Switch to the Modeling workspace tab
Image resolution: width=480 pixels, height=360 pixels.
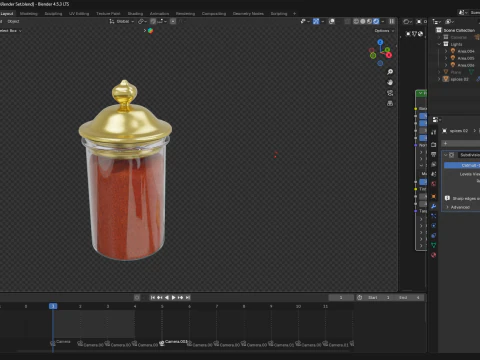tap(29, 14)
